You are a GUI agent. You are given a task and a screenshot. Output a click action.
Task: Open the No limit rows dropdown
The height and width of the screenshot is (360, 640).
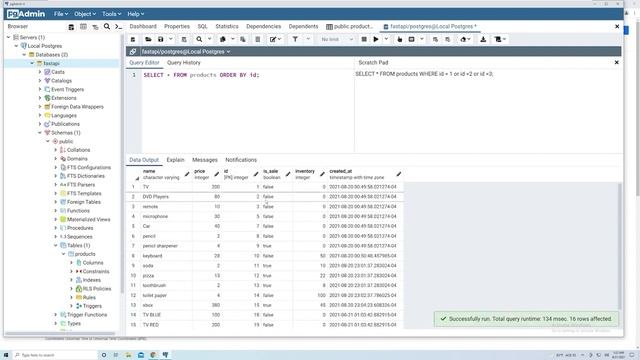pyautogui.click(x=336, y=39)
